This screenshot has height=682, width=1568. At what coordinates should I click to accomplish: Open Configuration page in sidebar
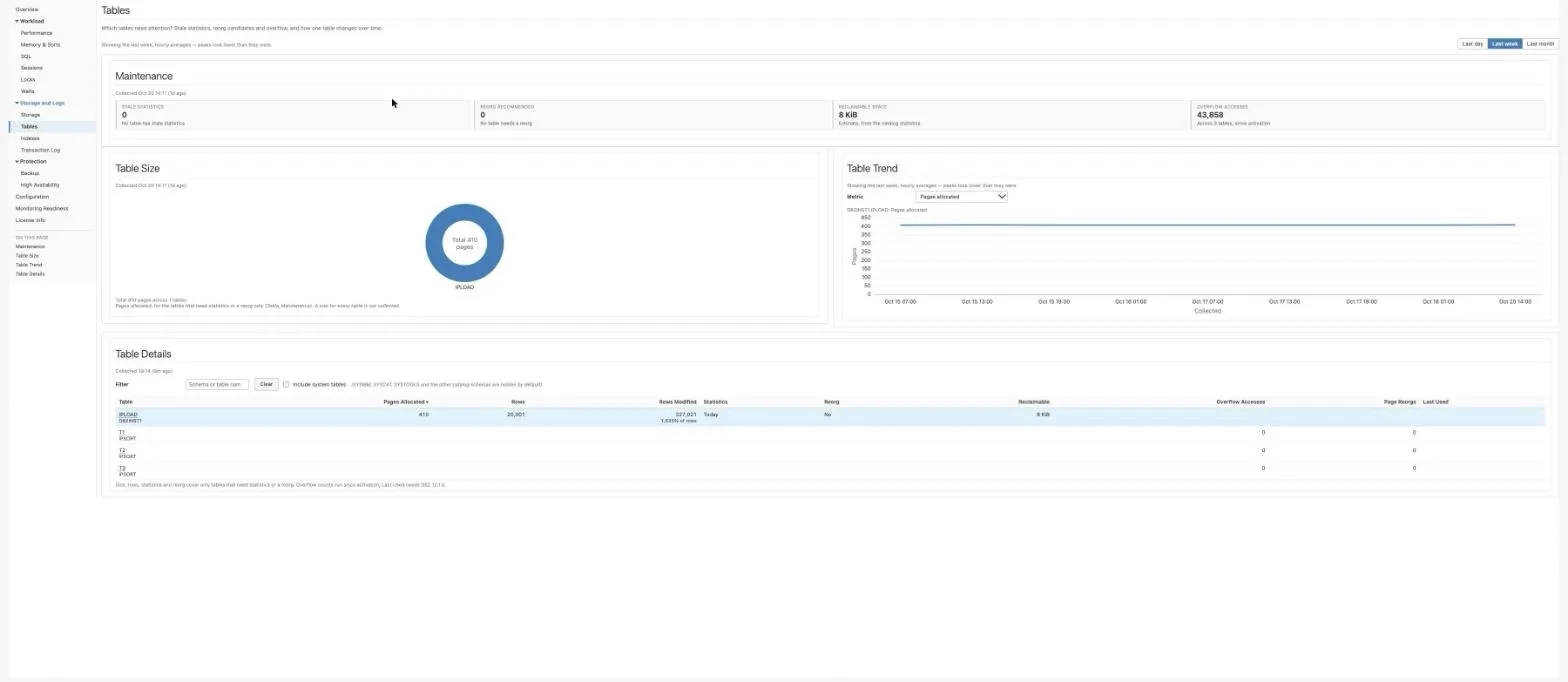click(32, 197)
